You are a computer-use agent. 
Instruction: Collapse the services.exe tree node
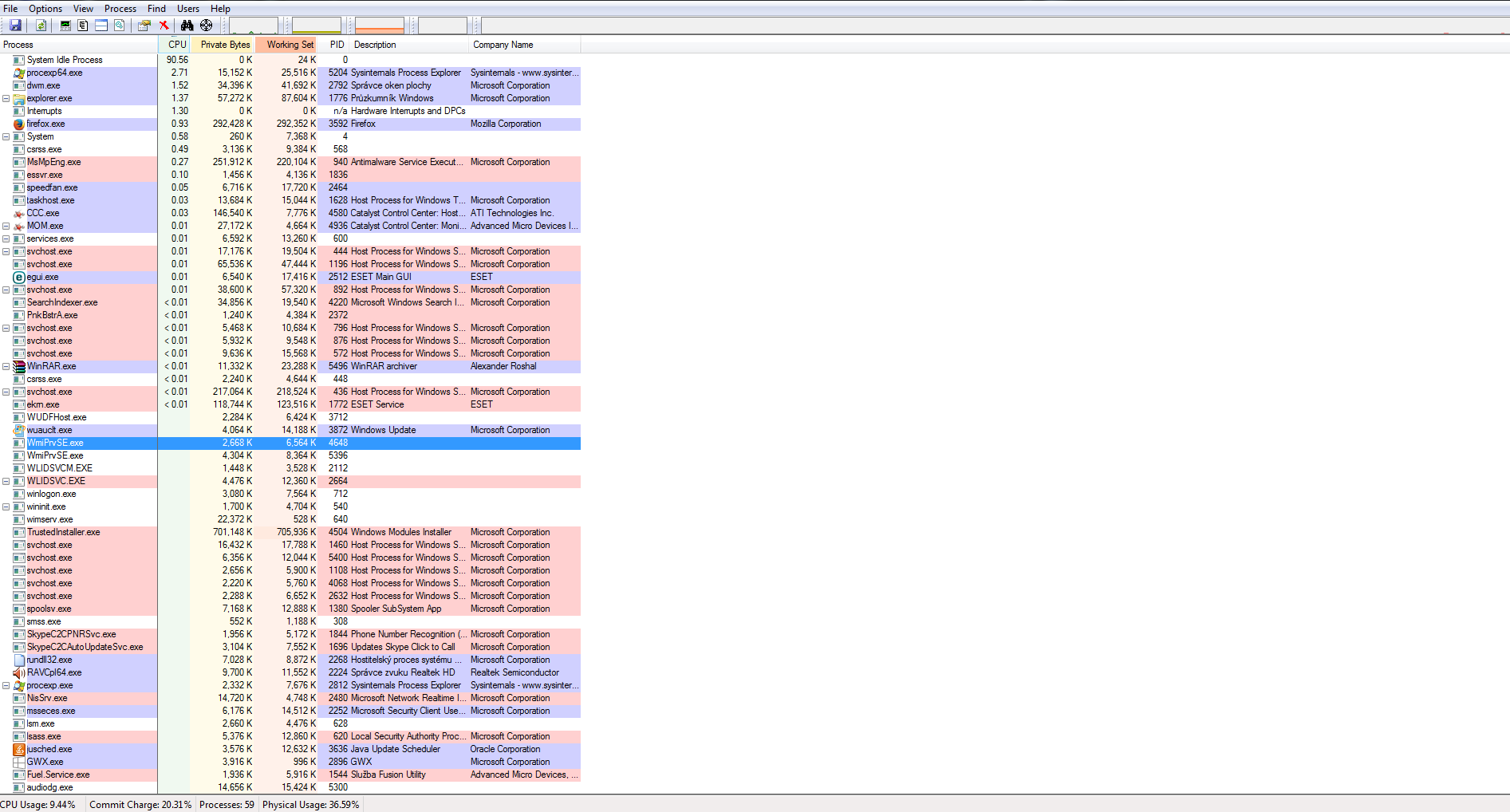[6, 238]
